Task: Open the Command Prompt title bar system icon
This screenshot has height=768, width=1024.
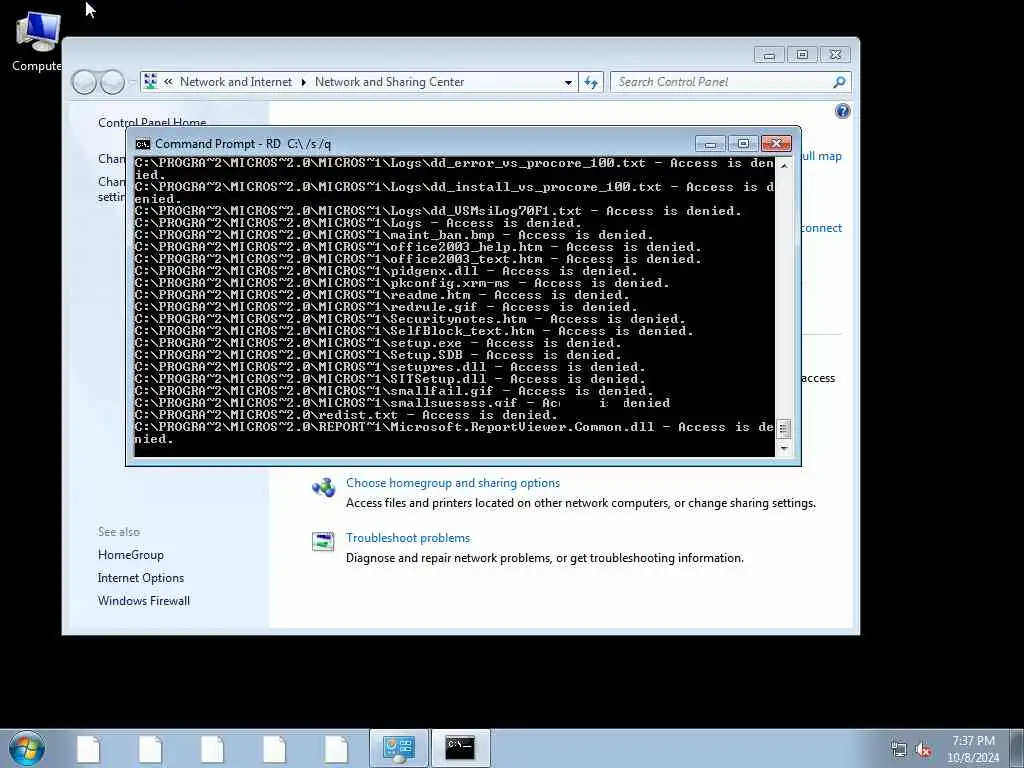Action: [142, 144]
